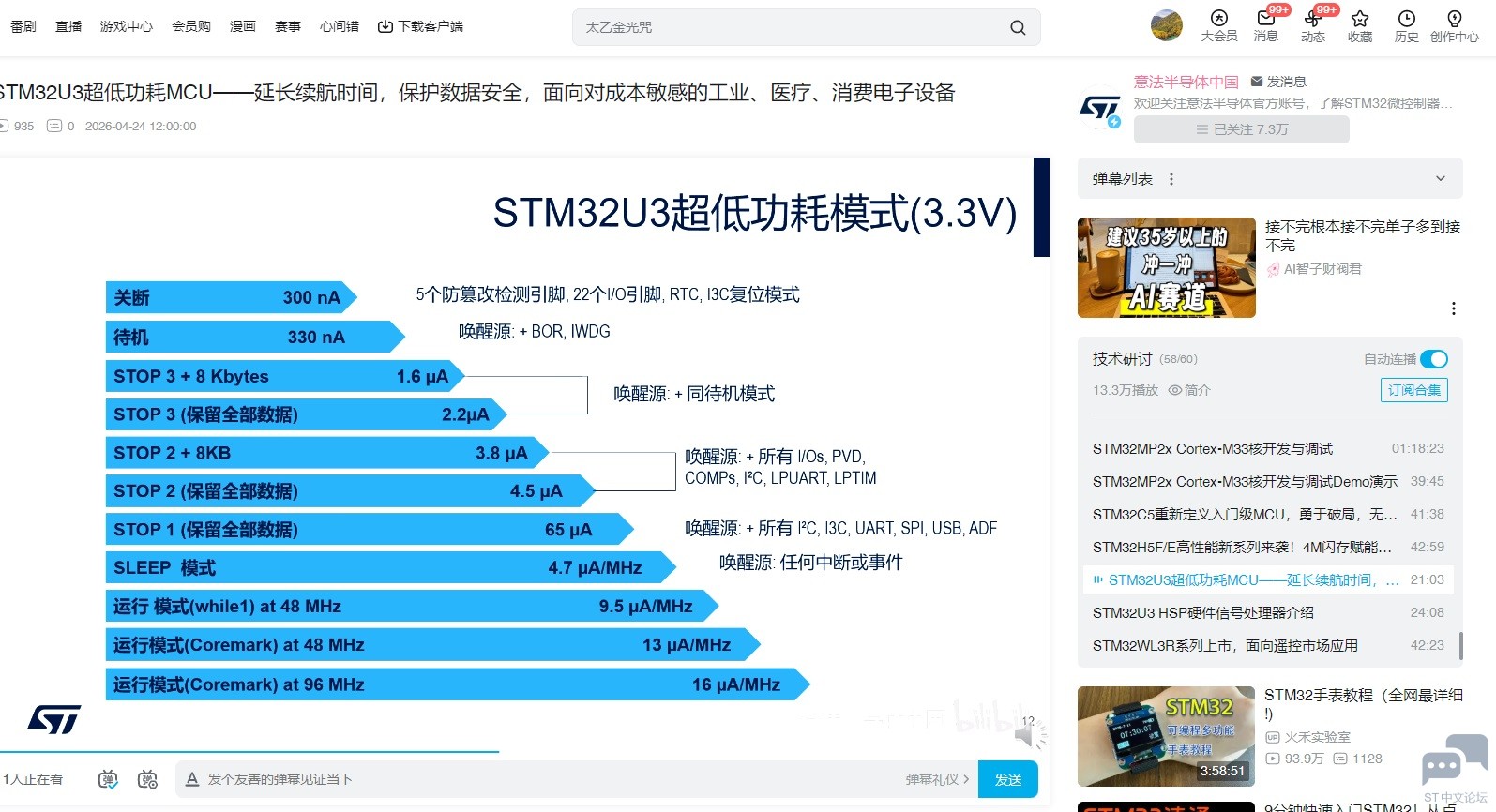
Task: Go to 直播 in the top navigation
Action: [x=68, y=26]
